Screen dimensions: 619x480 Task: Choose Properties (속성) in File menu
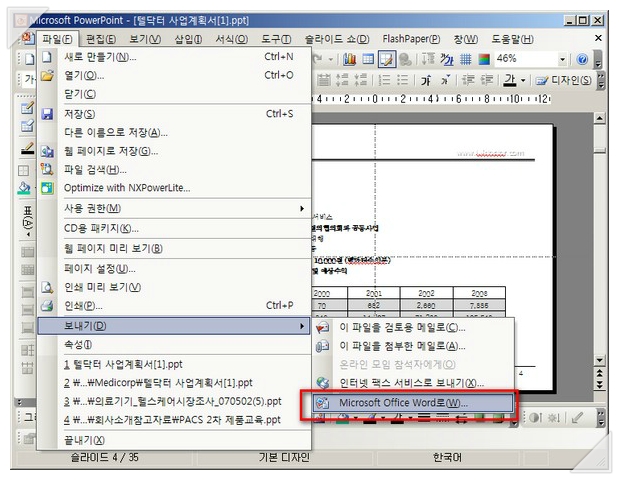pos(174,345)
